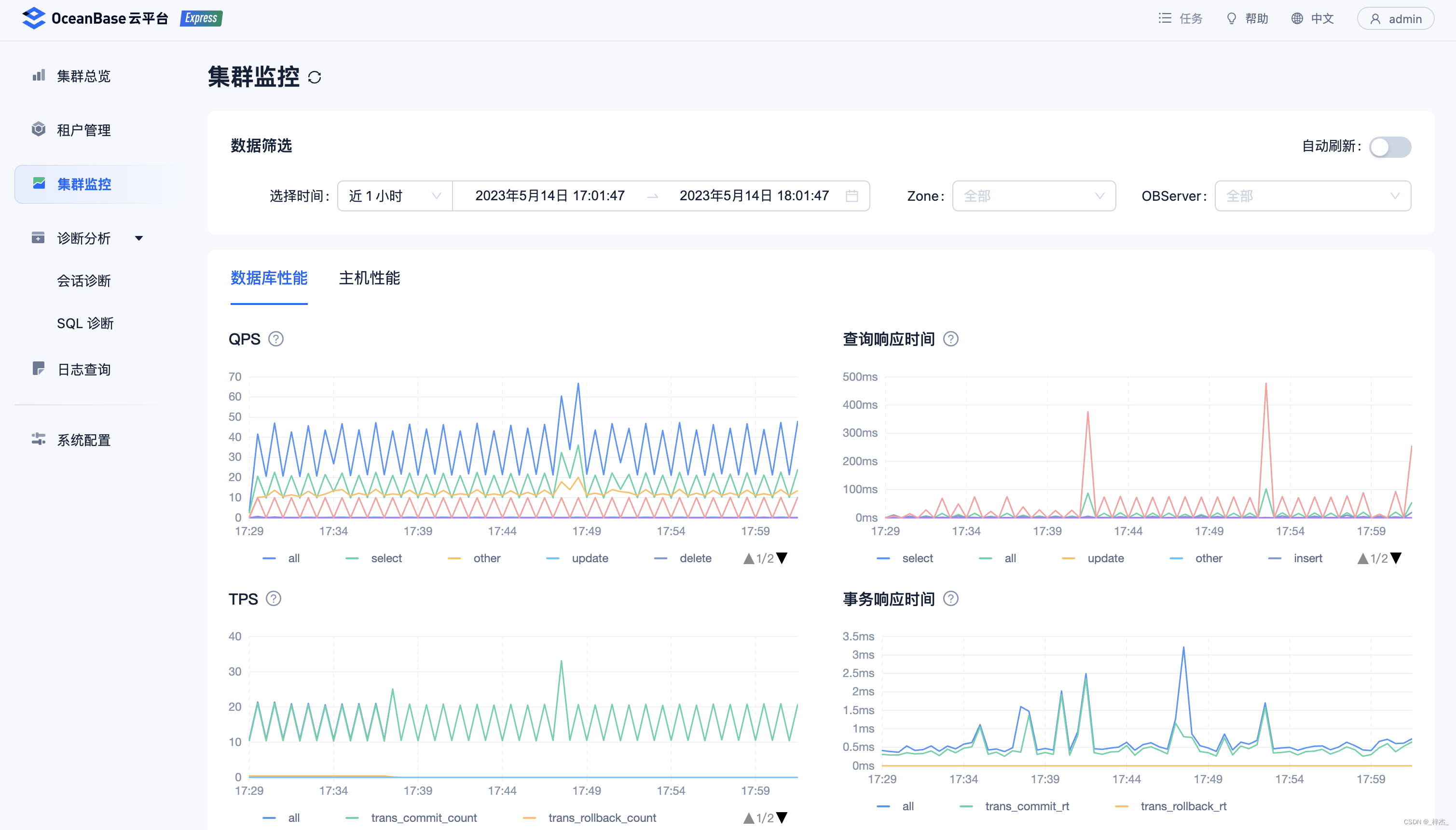The width and height of the screenshot is (1456, 830).
Task: Collapse the 诊断分析 menu arrow
Action: pos(138,238)
